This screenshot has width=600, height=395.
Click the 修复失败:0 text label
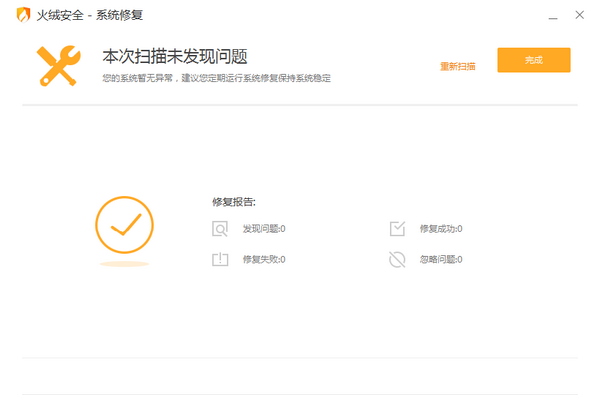(264, 260)
